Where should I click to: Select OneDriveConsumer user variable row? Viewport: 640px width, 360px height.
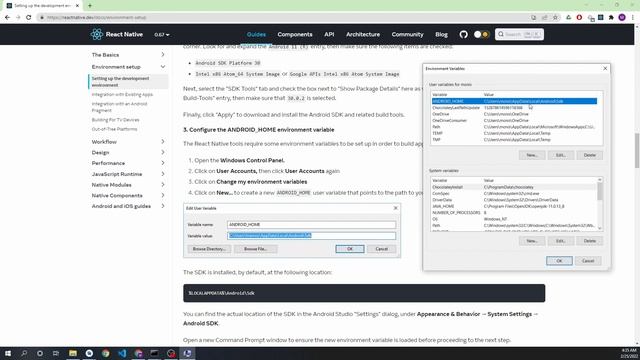click(x=514, y=120)
